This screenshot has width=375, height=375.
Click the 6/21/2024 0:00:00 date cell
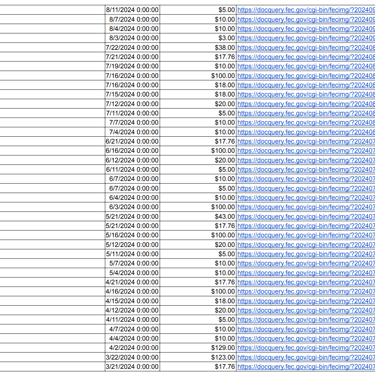(132, 141)
